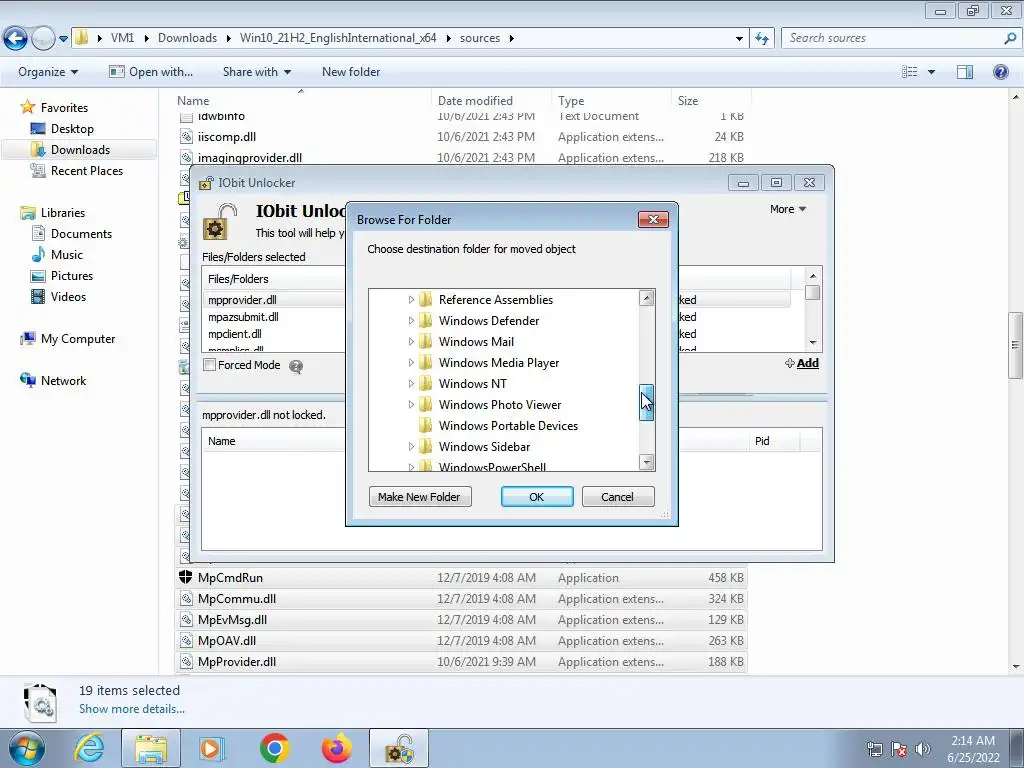The width and height of the screenshot is (1024, 768).
Task: Open Windows Media Player from taskbar
Action: pyautogui.click(x=212, y=748)
